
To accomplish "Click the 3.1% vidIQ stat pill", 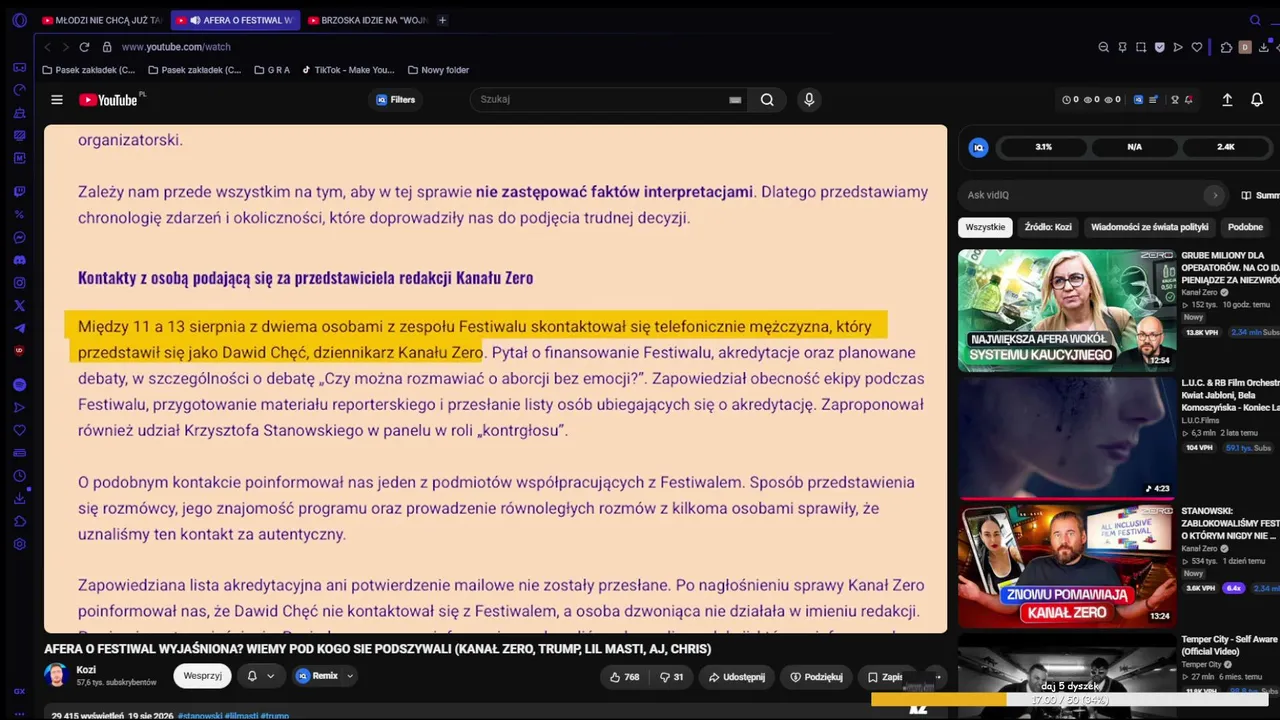I will coord(1043,147).
